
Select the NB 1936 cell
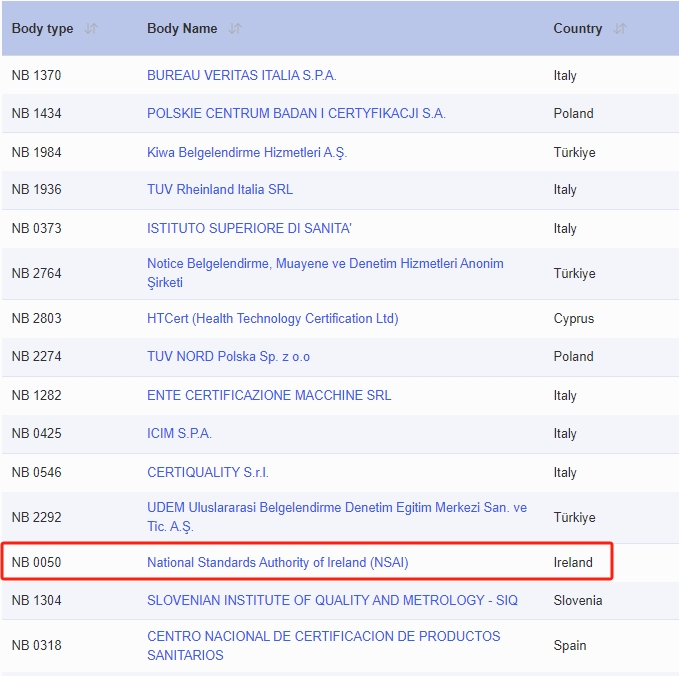(36, 190)
